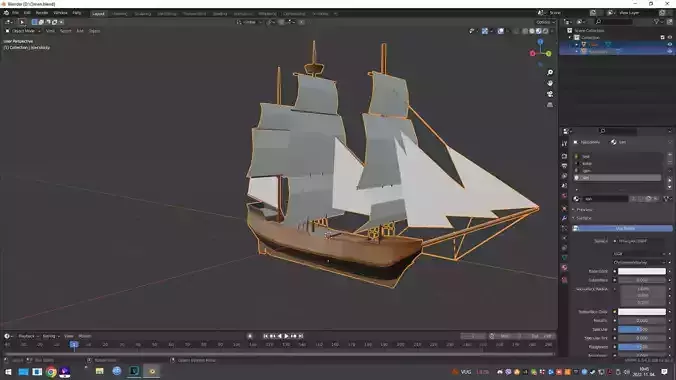Select the first material slot
Viewport: 676px width, 380px height.
[x=617, y=156]
